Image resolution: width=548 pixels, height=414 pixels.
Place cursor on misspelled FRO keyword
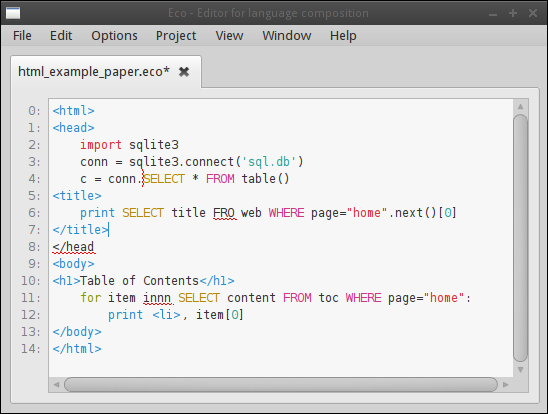(x=224, y=213)
